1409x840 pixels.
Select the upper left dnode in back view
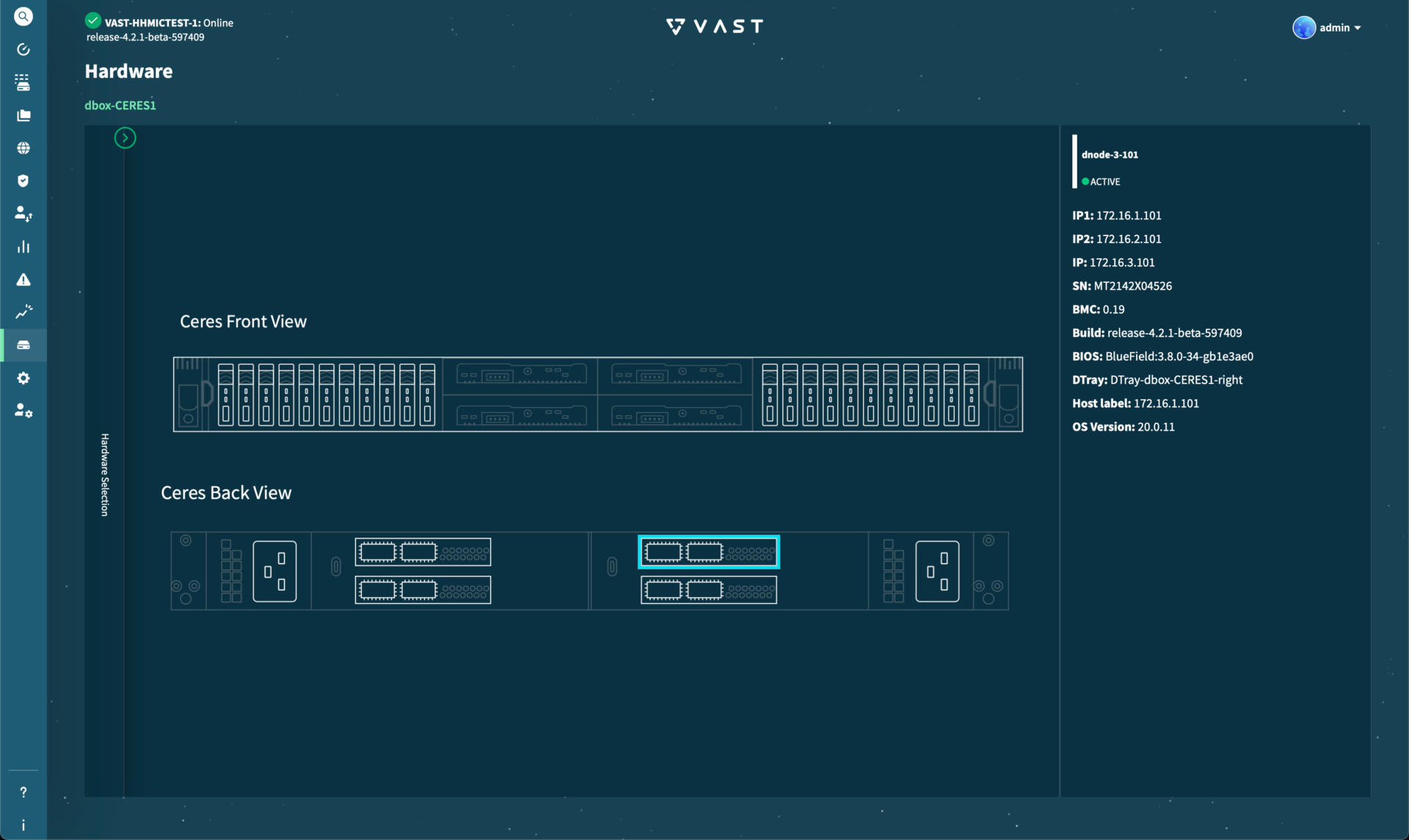pos(423,552)
